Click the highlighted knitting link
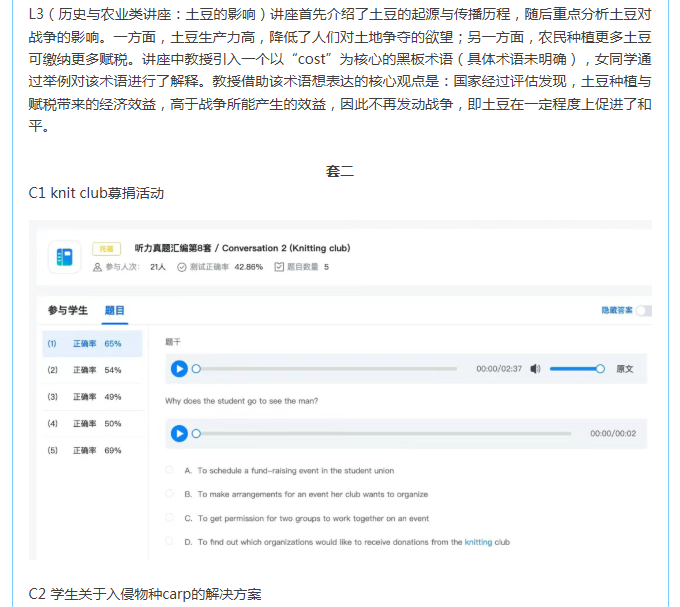This screenshot has width=680, height=607. pyautogui.click(x=478, y=542)
